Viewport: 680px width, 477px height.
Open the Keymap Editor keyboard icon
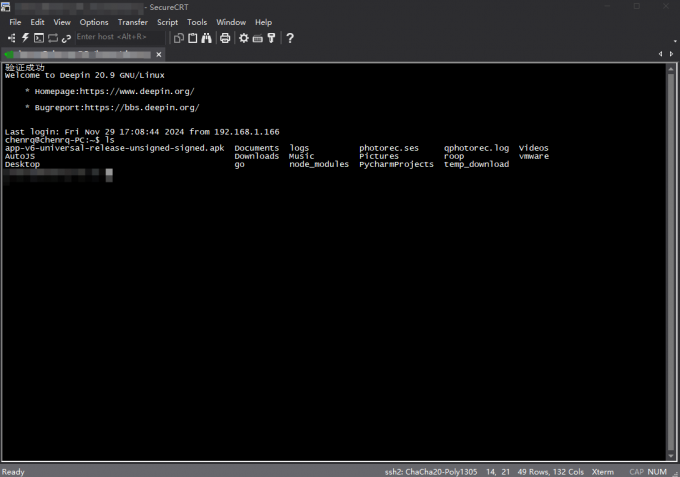(258, 39)
